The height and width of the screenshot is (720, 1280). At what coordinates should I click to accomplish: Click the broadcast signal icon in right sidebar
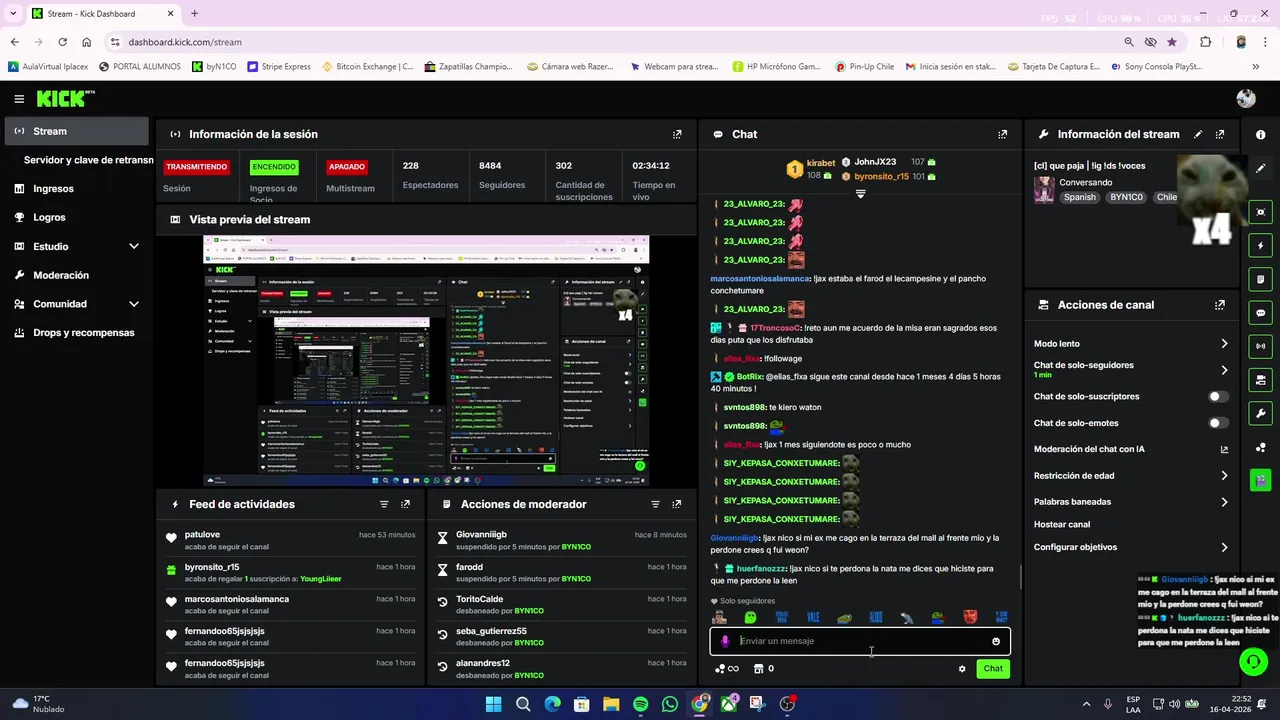1261,346
